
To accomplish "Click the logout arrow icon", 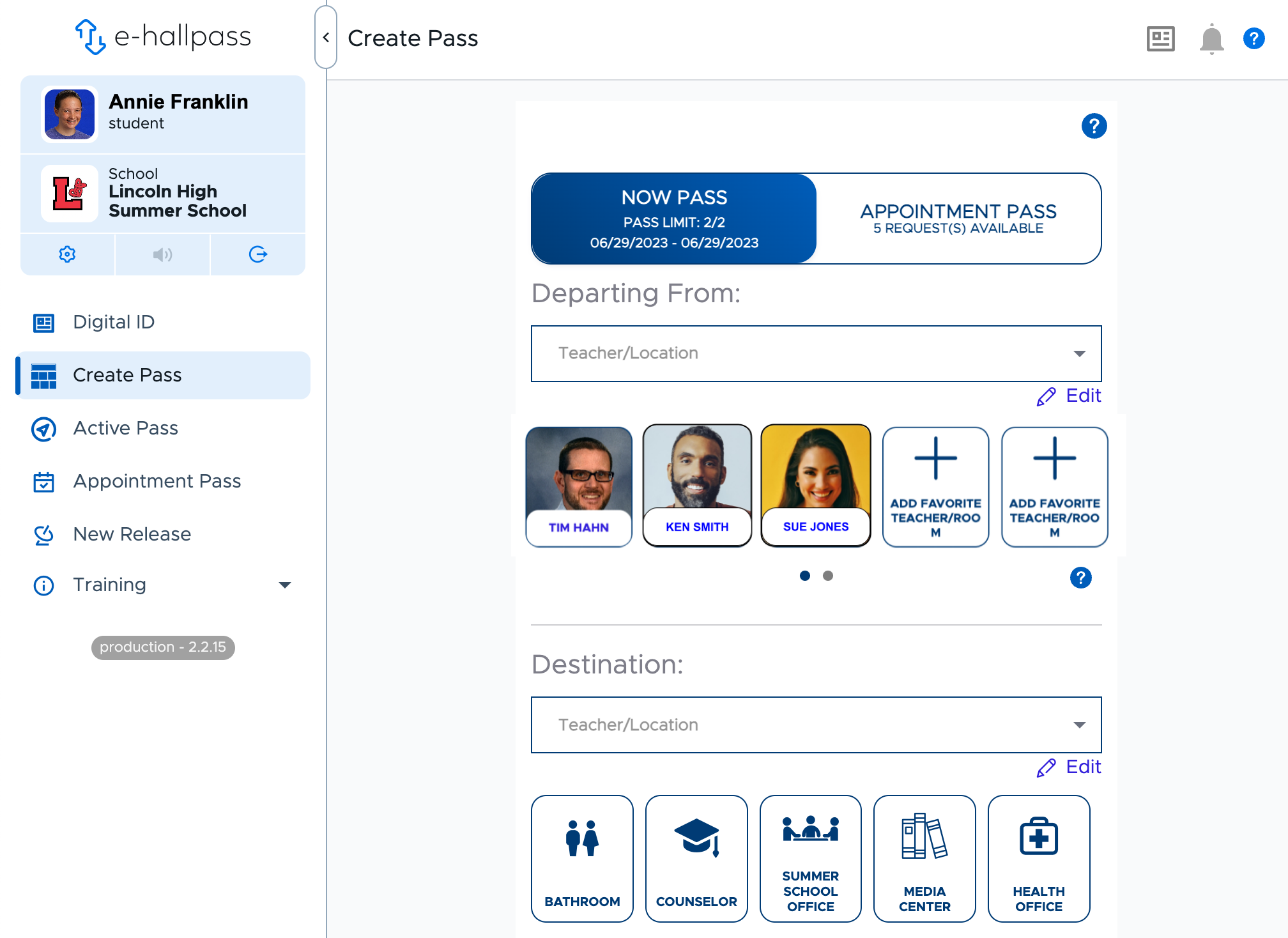I will (257, 254).
